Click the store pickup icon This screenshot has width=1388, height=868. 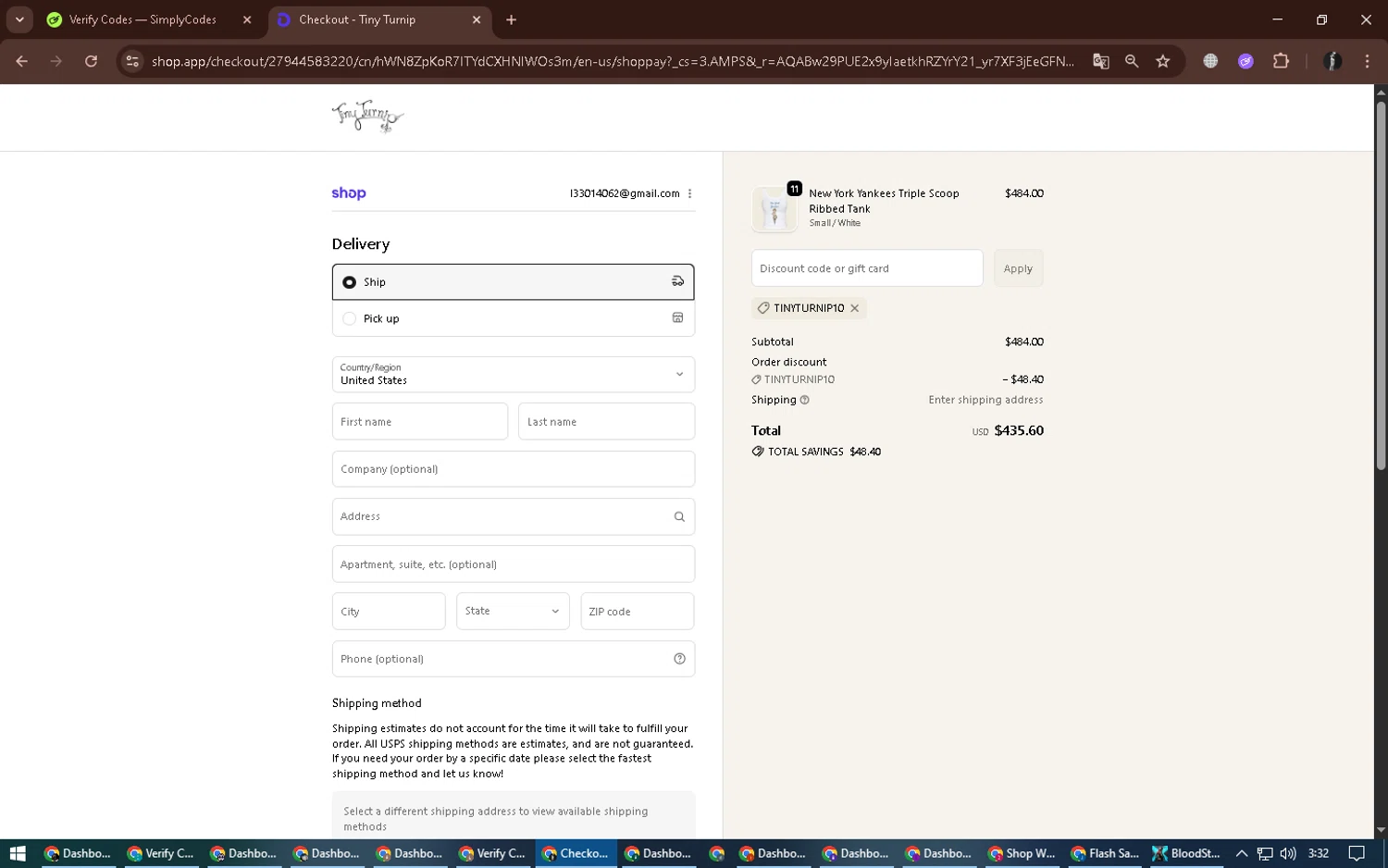point(677,318)
